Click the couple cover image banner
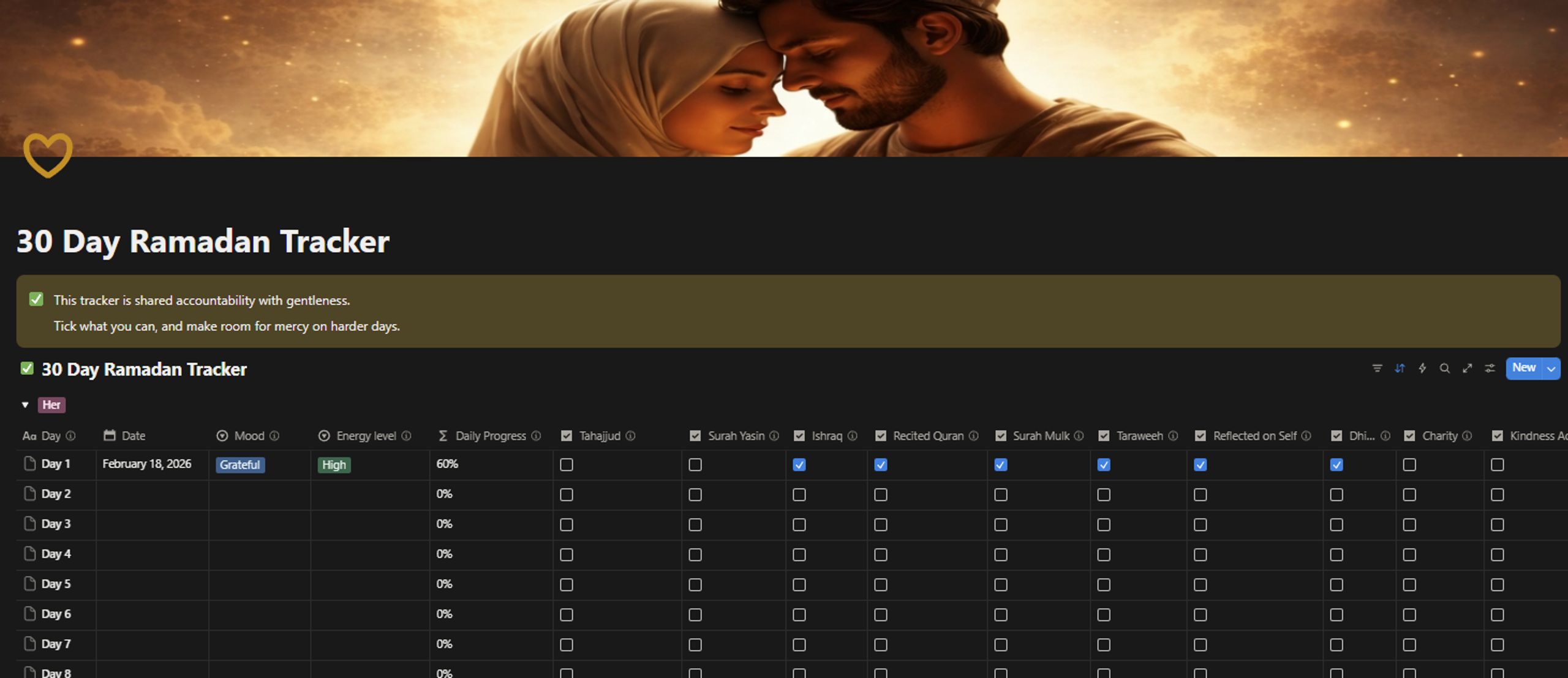The image size is (1568, 678). (784, 78)
